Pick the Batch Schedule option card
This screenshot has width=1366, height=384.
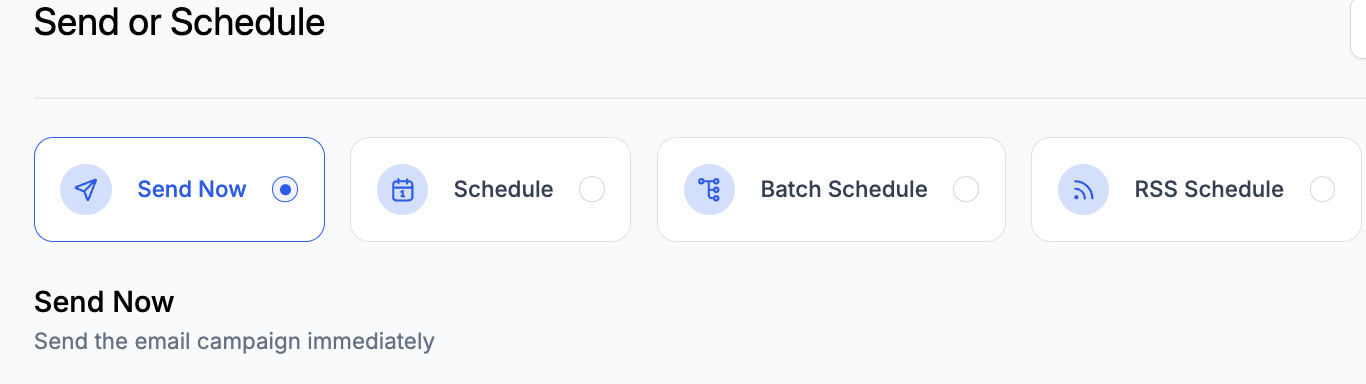click(831, 189)
